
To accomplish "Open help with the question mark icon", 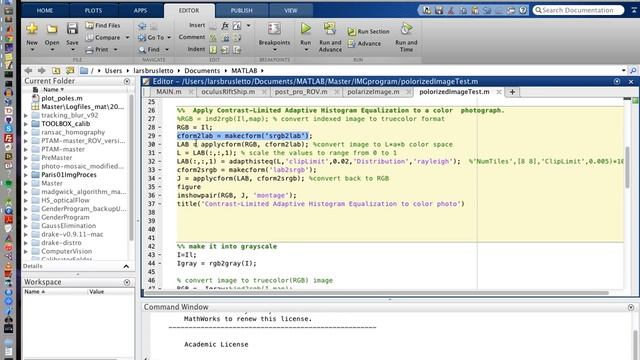I will (x=523, y=10).
